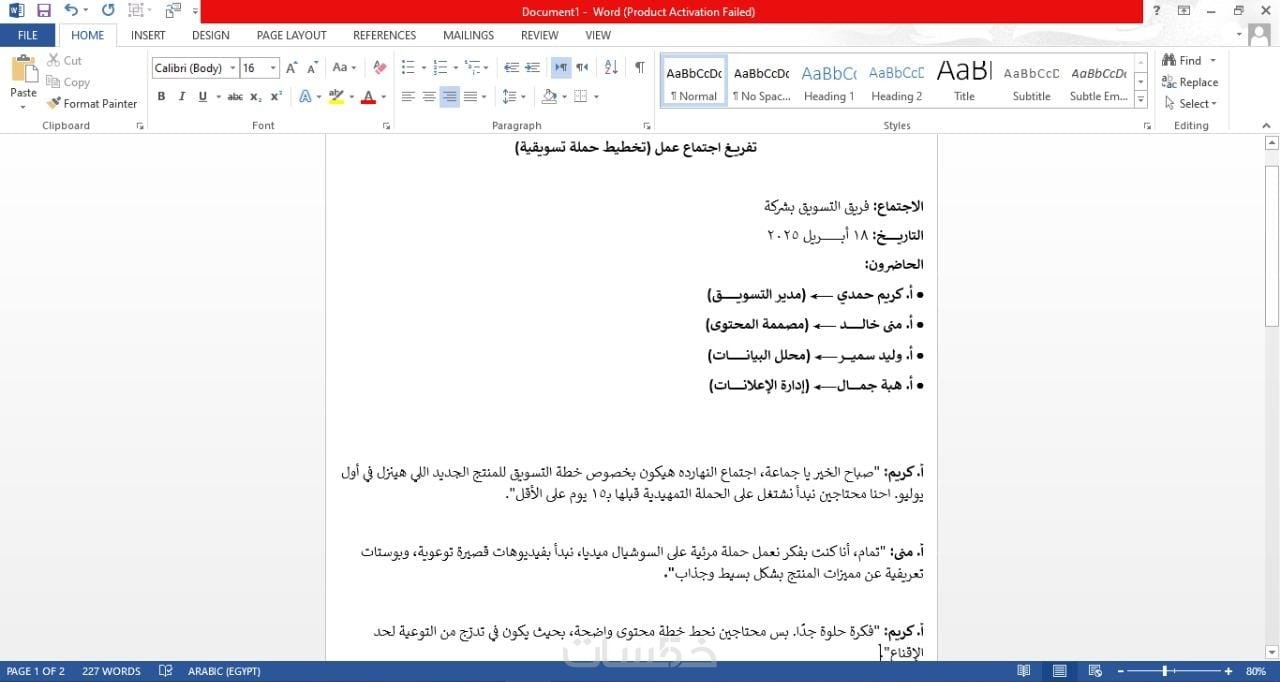Apply the Title style
The width and height of the screenshot is (1280, 682).
[x=964, y=82]
